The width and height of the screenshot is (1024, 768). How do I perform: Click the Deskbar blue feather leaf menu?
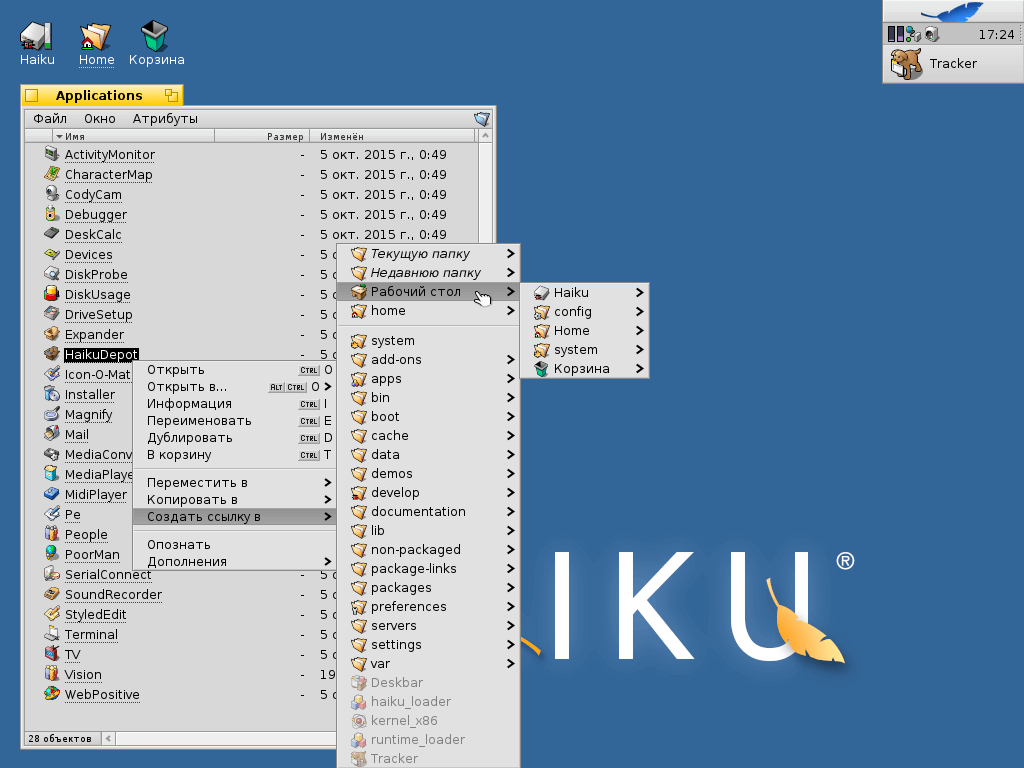pyautogui.click(x=953, y=11)
